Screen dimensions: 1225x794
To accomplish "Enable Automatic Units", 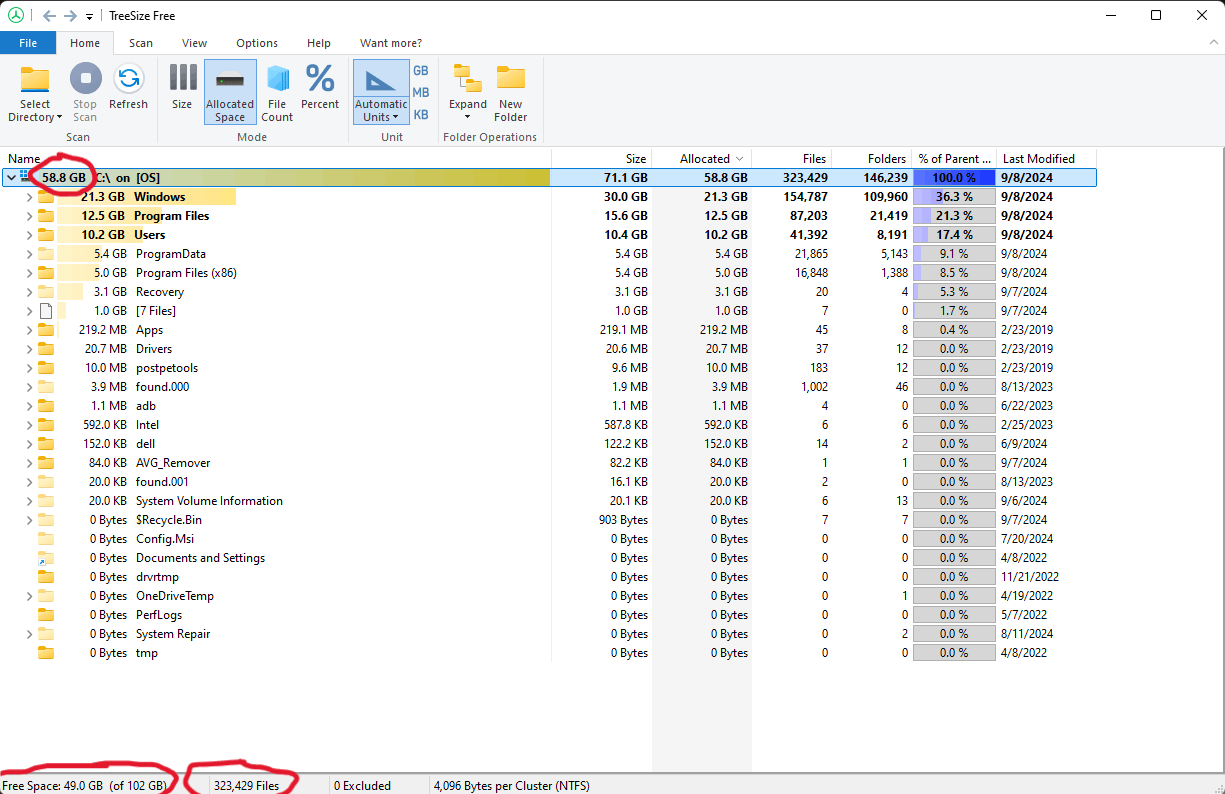I will (381, 93).
